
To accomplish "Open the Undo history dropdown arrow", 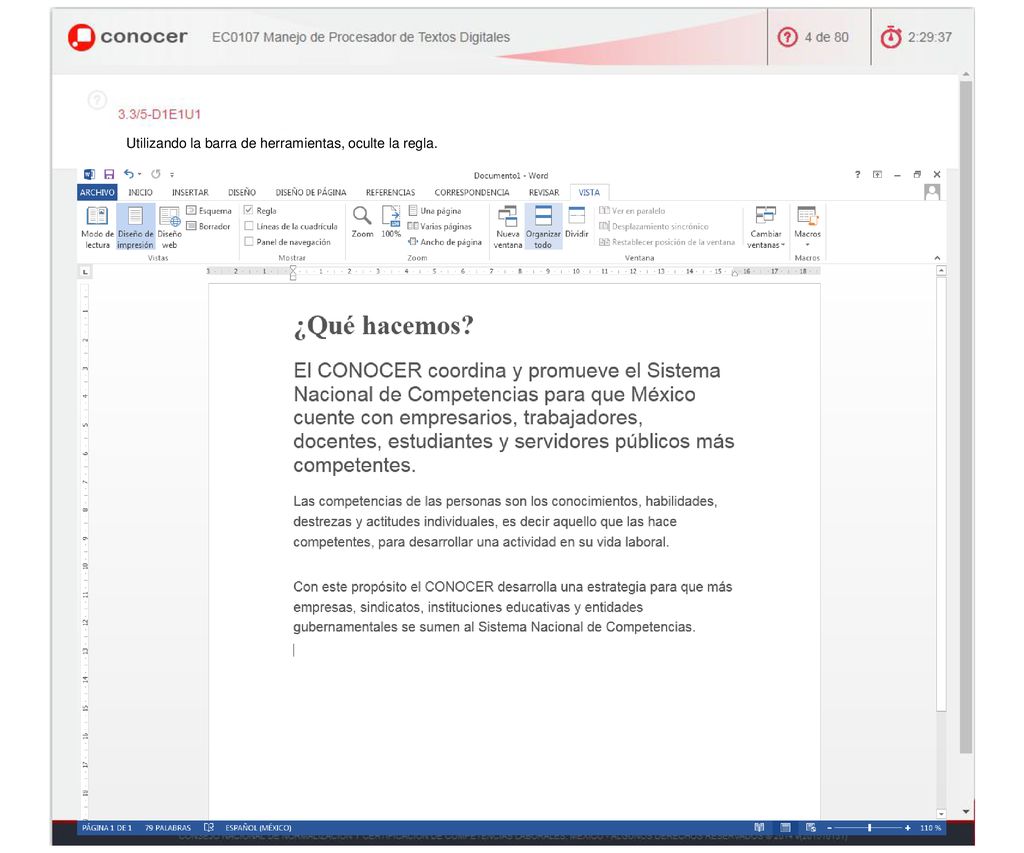I will tap(139, 174).
